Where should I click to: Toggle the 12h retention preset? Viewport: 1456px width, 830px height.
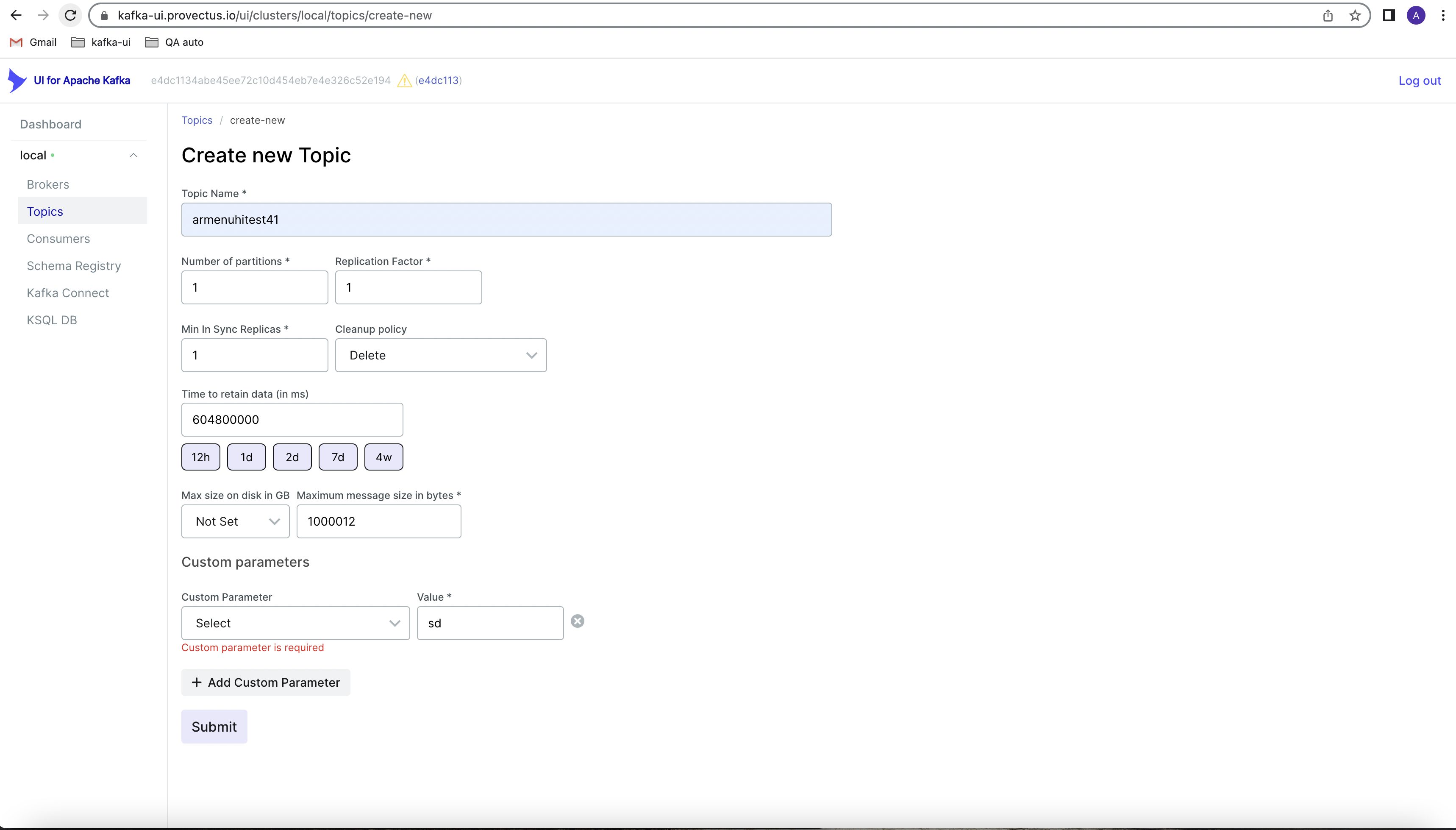click(x=200, y=457)
